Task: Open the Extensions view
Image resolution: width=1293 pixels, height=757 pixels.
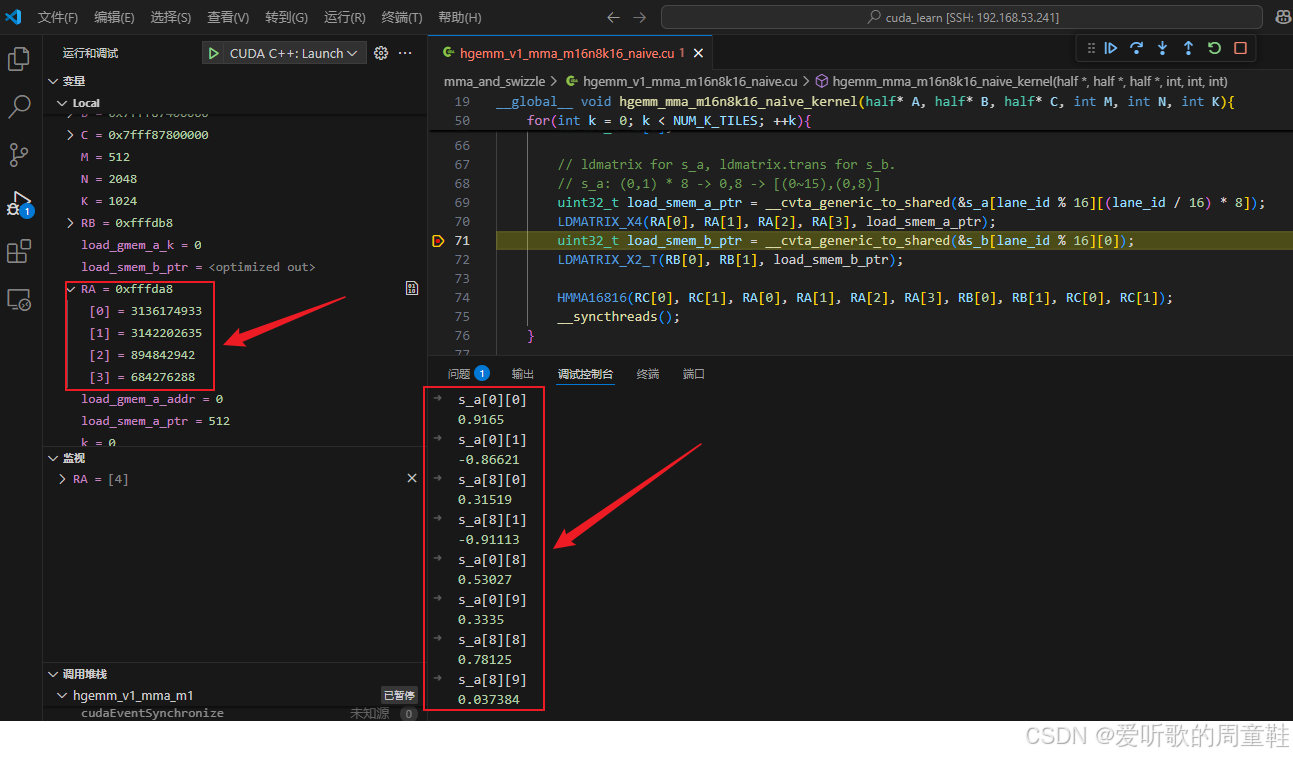Action: click(19, 251)
